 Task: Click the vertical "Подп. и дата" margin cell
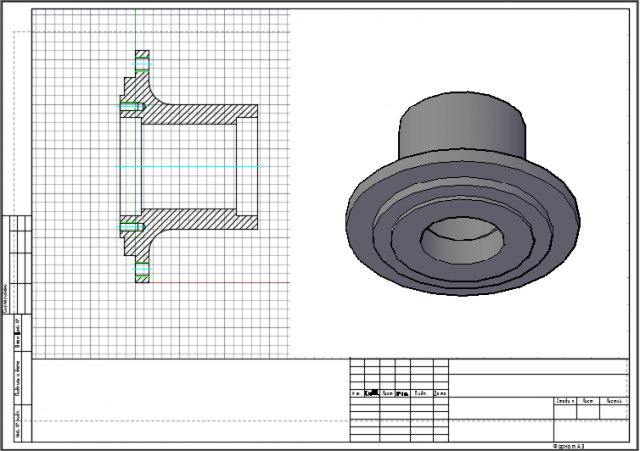pos(18,378)
